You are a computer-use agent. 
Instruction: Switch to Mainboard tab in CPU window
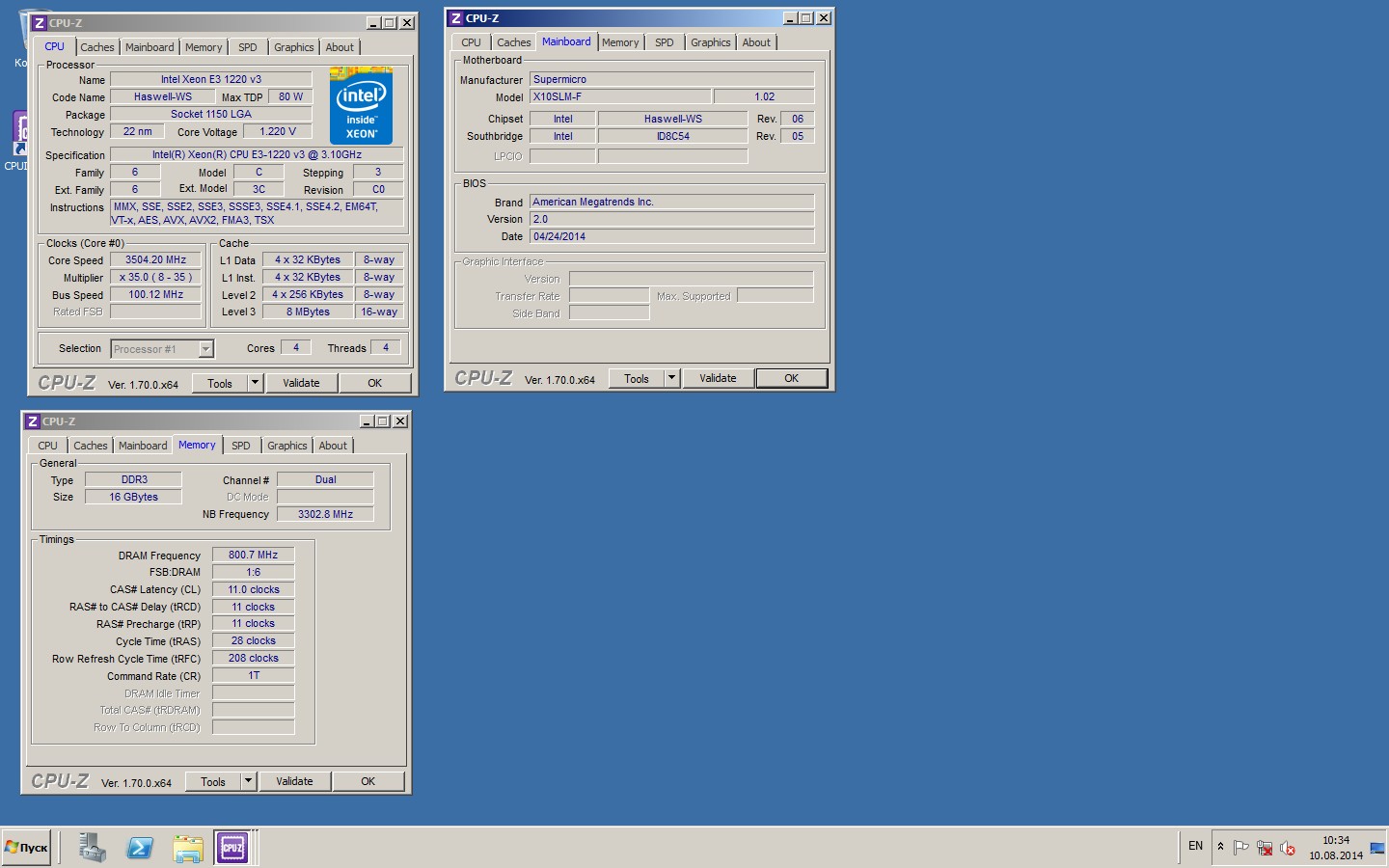150,47
